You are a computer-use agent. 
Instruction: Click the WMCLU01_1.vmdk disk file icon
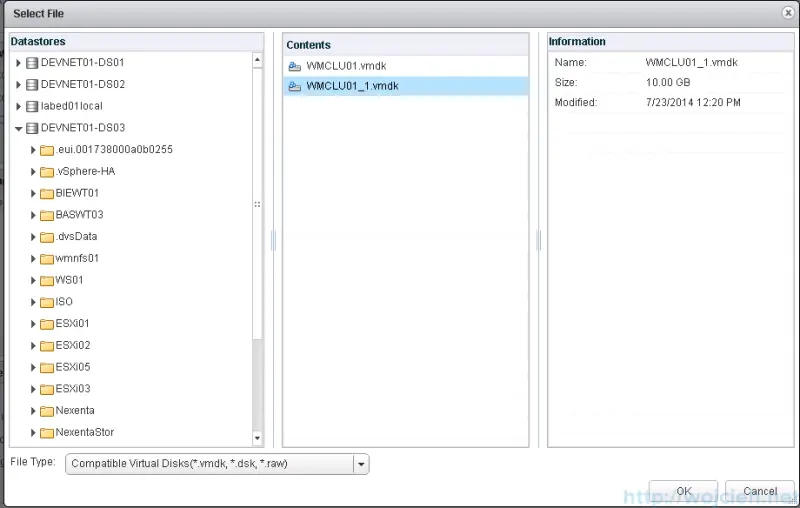pyautogui.click(x=294, y=87)
